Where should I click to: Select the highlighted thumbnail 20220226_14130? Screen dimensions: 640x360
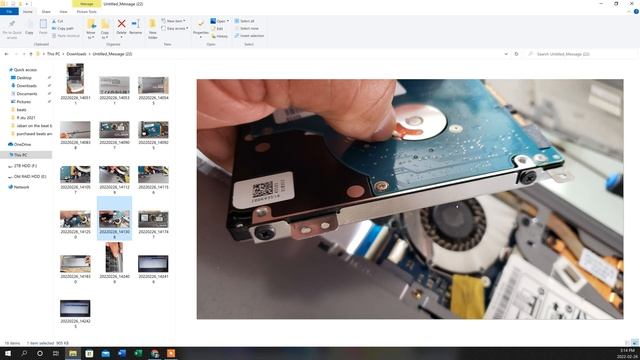click(x=114, y=219)
